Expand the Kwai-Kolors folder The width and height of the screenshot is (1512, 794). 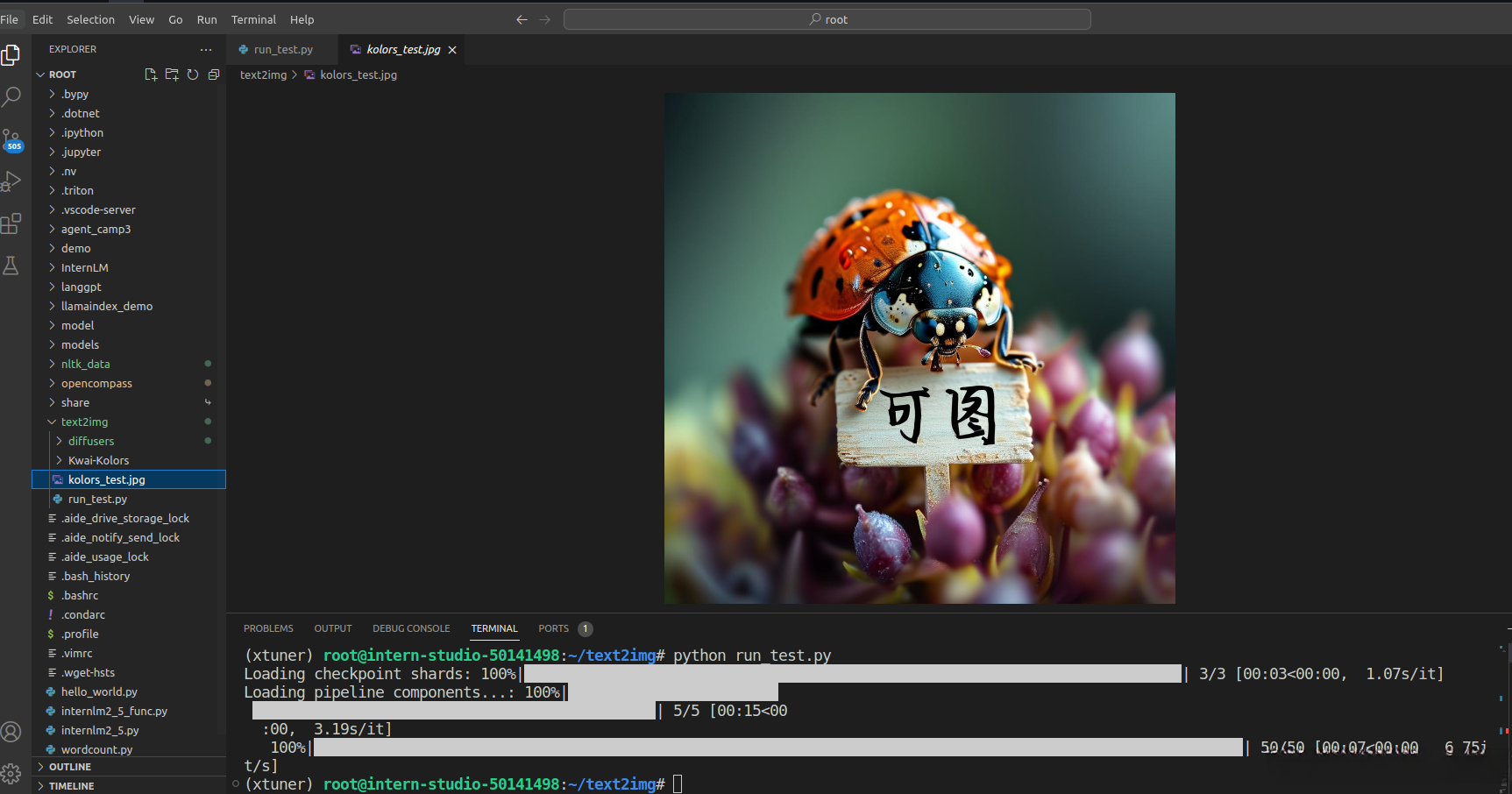click(x=129, y=460)
